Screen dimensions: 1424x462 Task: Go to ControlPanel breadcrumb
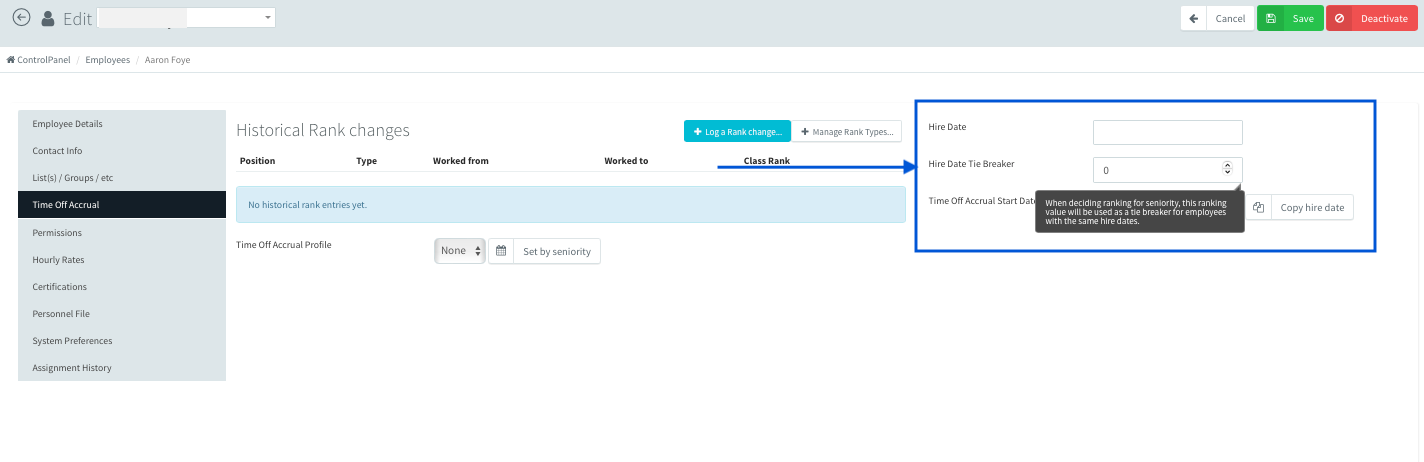point(38,60)
